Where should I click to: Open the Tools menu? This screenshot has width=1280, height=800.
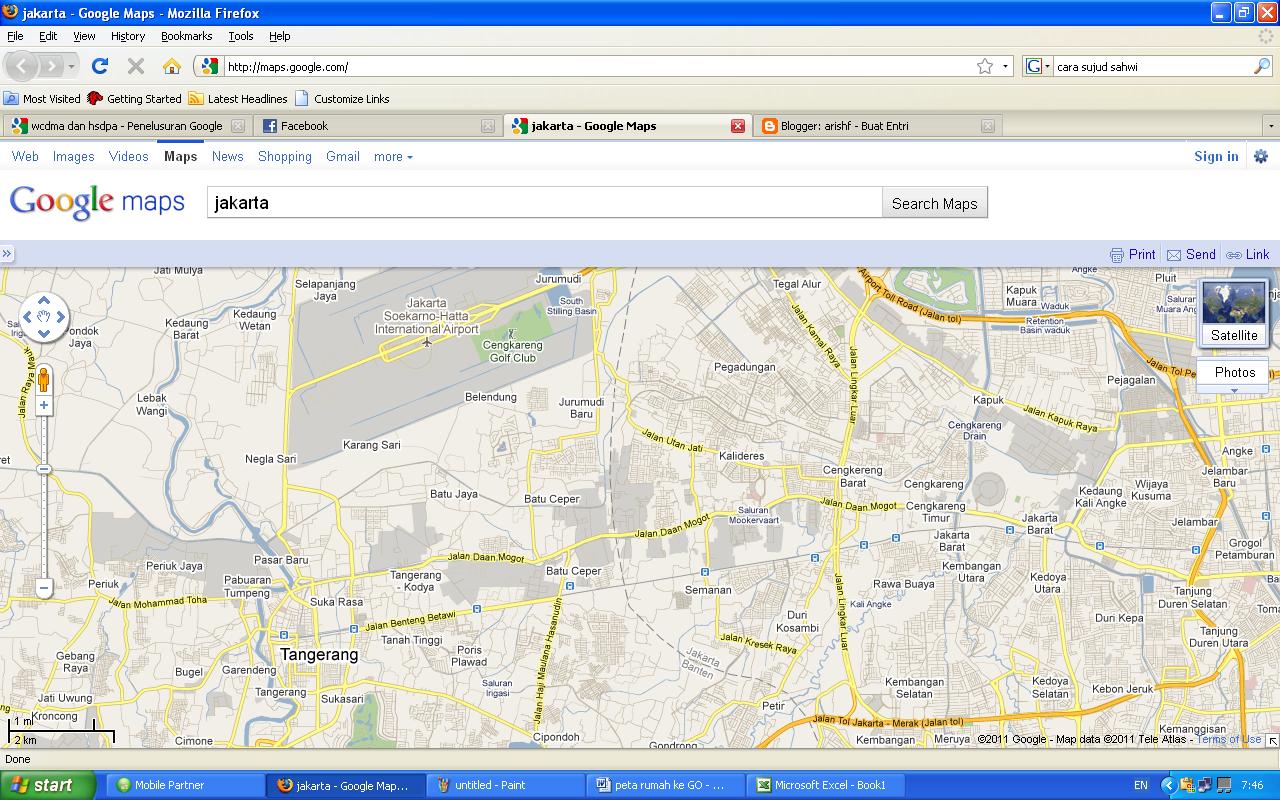pyautogui.click(x=241, y=36)
